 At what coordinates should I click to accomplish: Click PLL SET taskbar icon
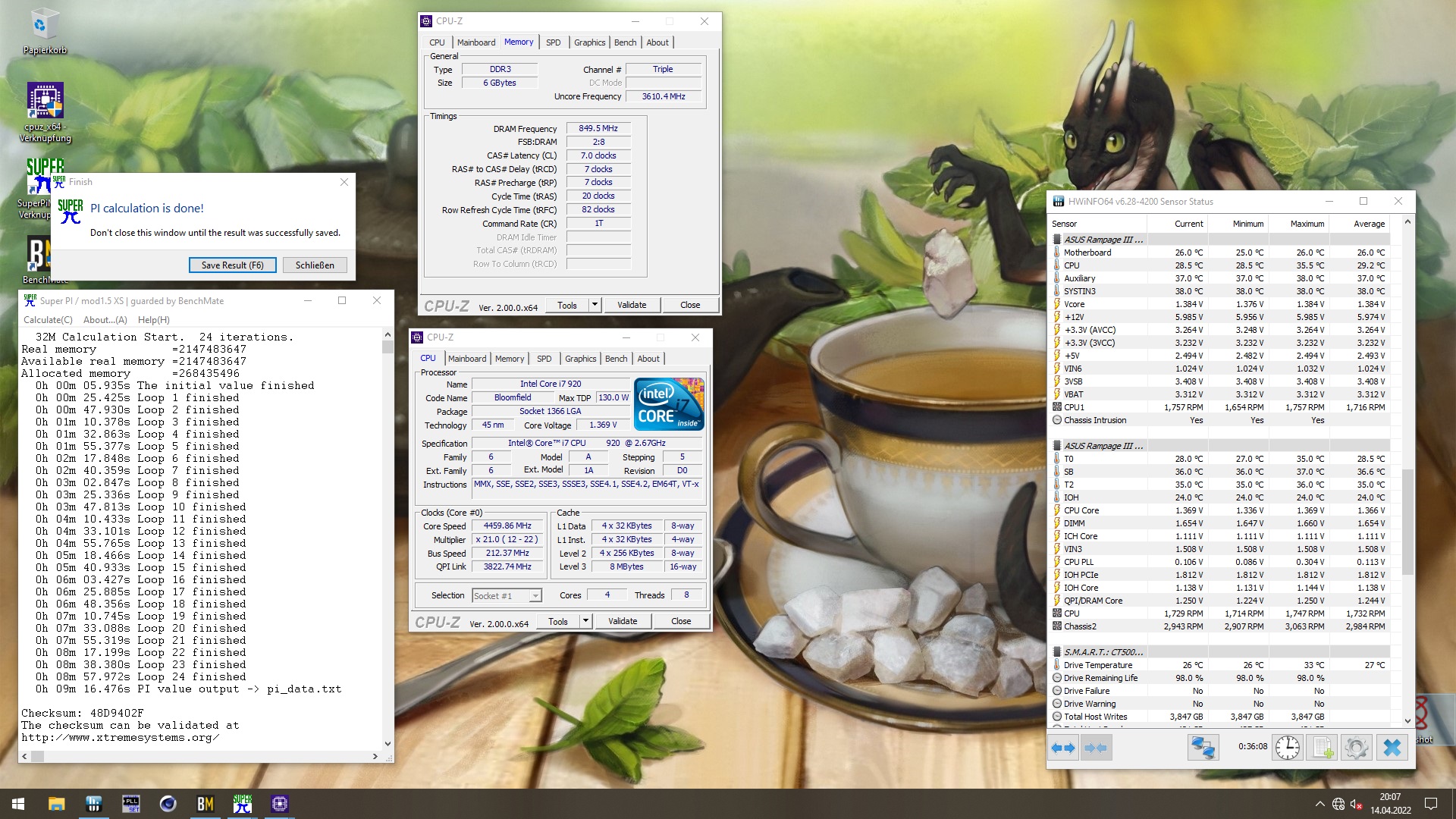coord(130,804)
